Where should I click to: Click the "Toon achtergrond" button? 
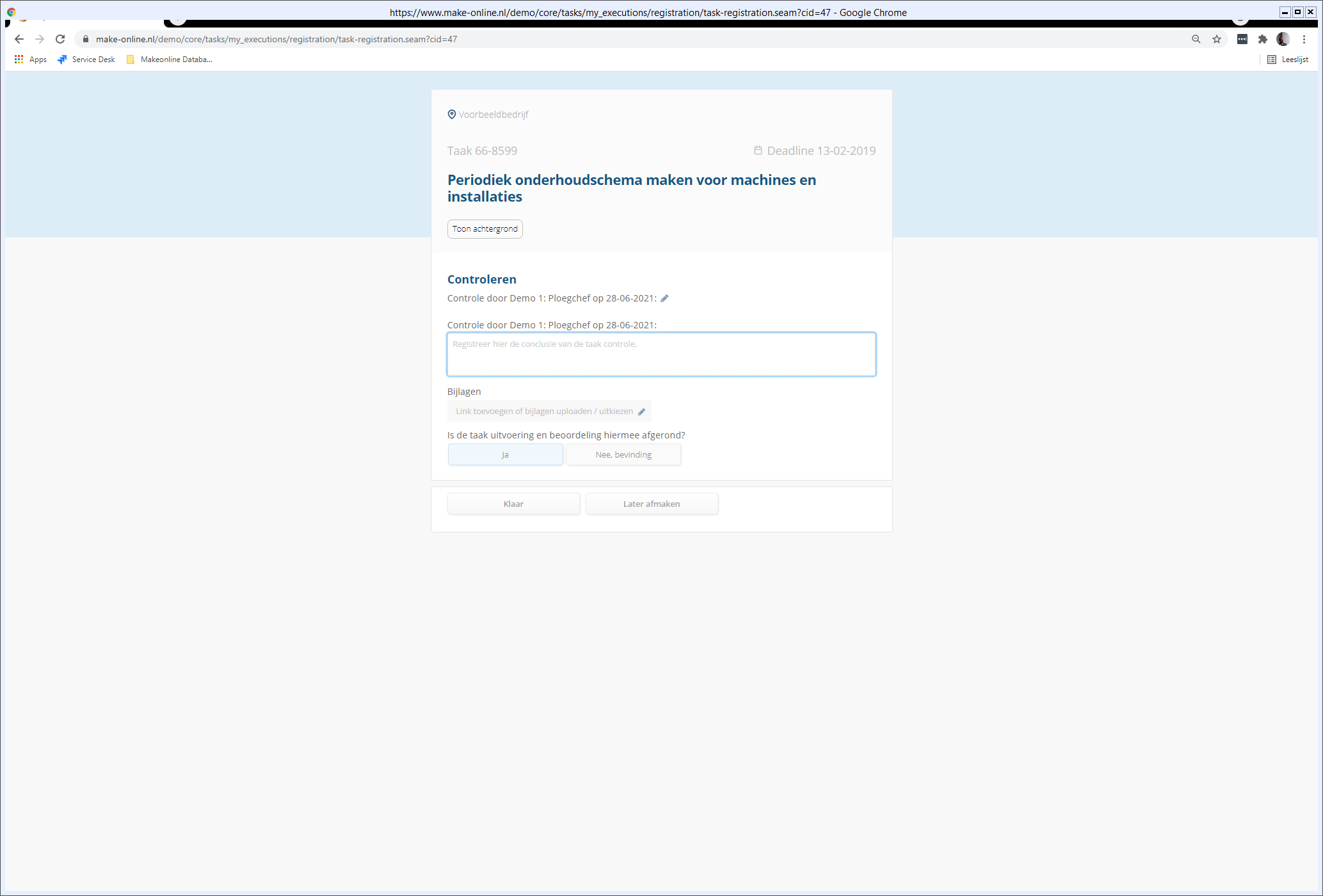pos(485,228)
